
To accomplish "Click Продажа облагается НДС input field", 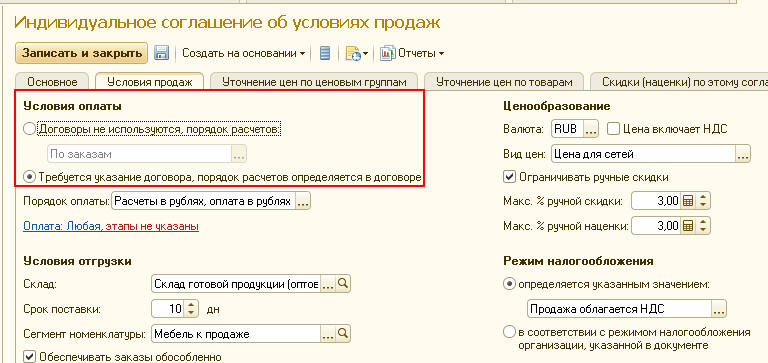I will coord(620,310).
